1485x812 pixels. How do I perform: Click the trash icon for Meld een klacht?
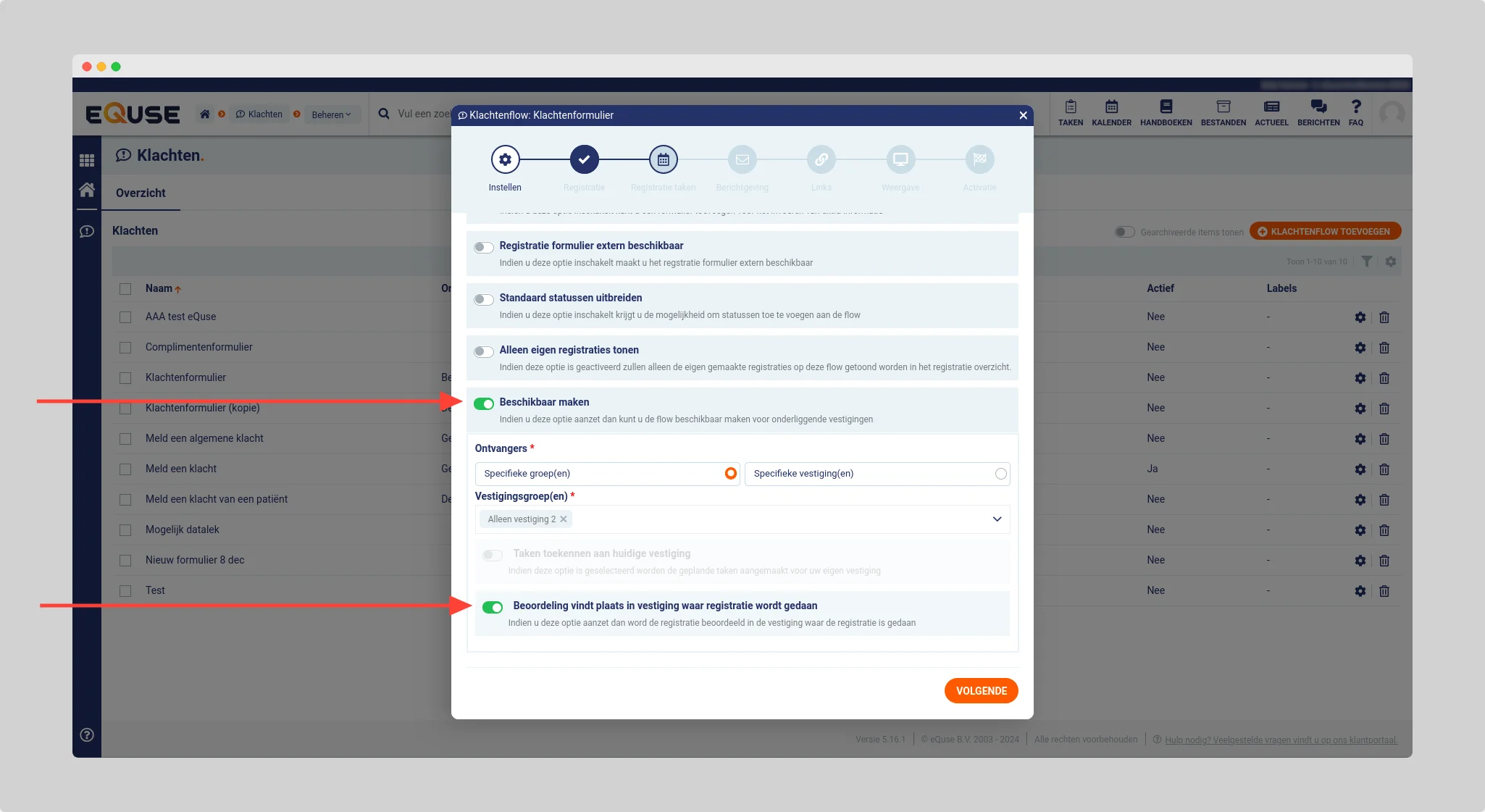(1384, 469)
